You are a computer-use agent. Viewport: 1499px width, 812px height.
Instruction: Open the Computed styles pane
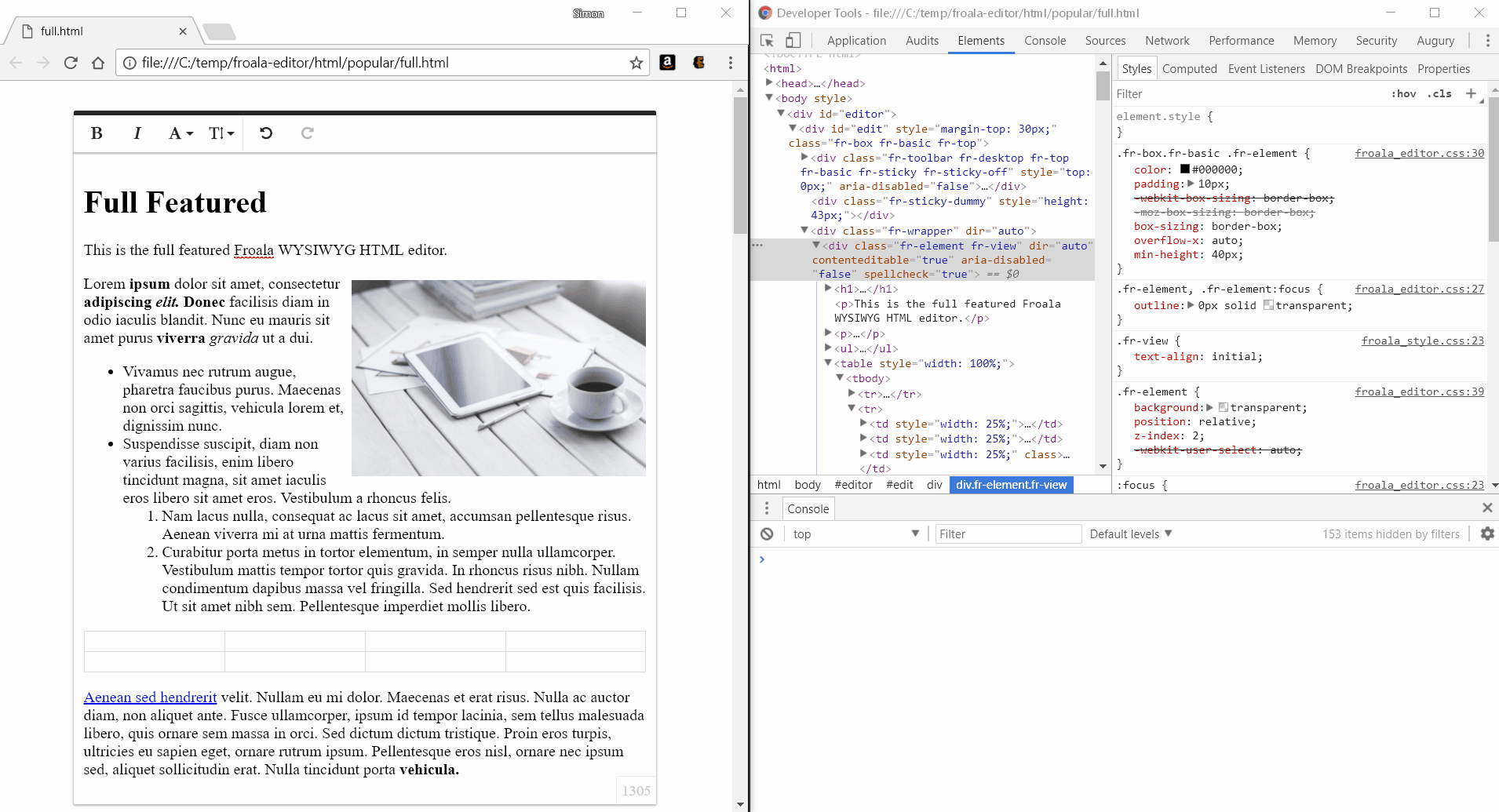1189,69
